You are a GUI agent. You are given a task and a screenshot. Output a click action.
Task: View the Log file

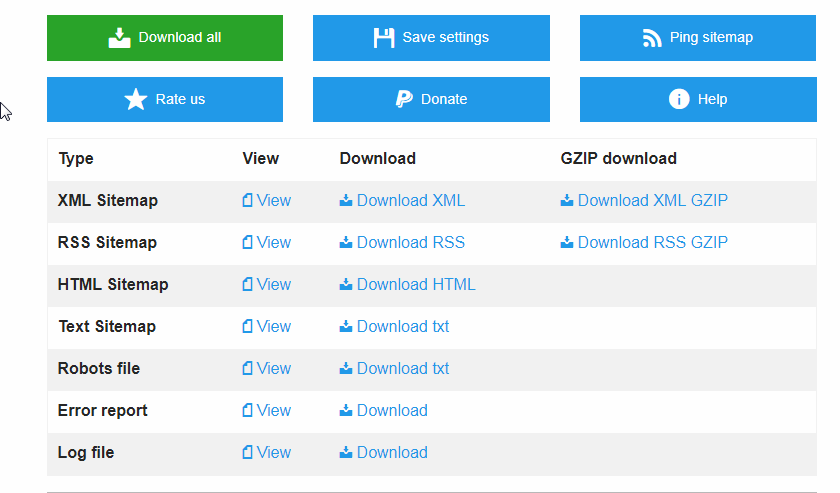[x=267, y=453]
